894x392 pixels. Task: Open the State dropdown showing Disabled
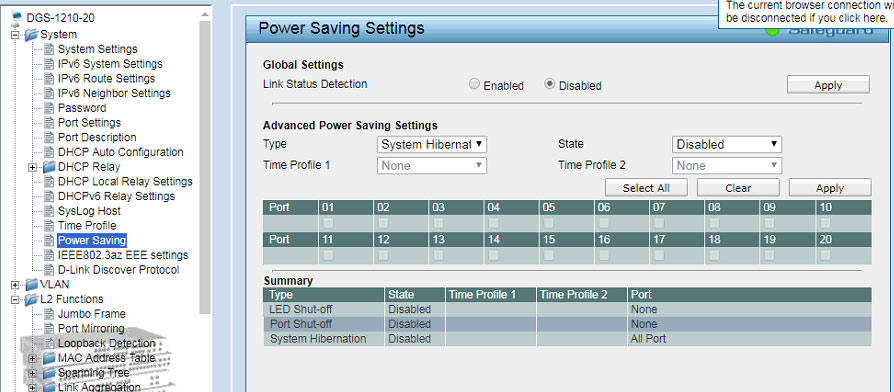point(727,144)
